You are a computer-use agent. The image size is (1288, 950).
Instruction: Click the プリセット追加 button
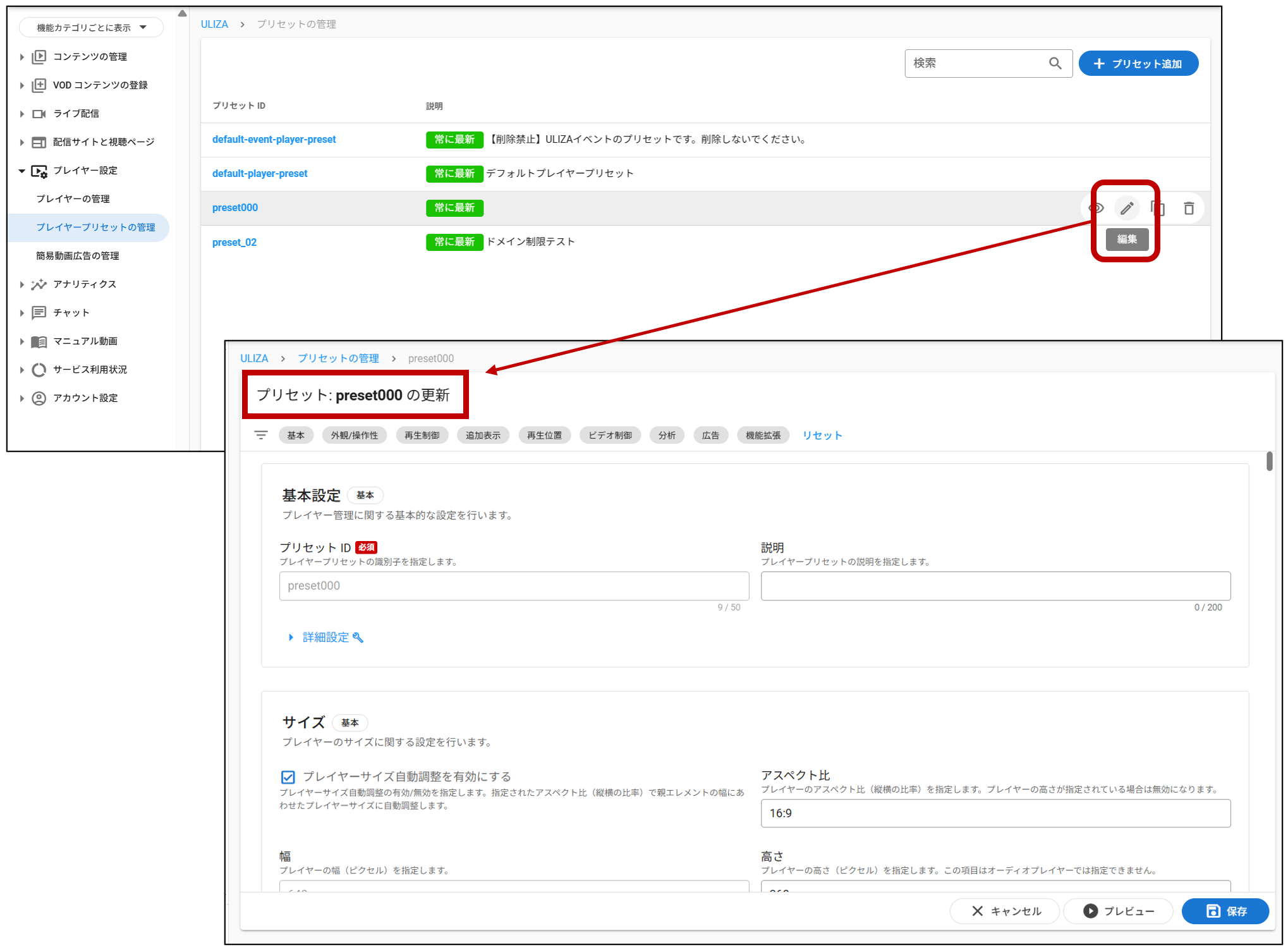pos(1138,63)
